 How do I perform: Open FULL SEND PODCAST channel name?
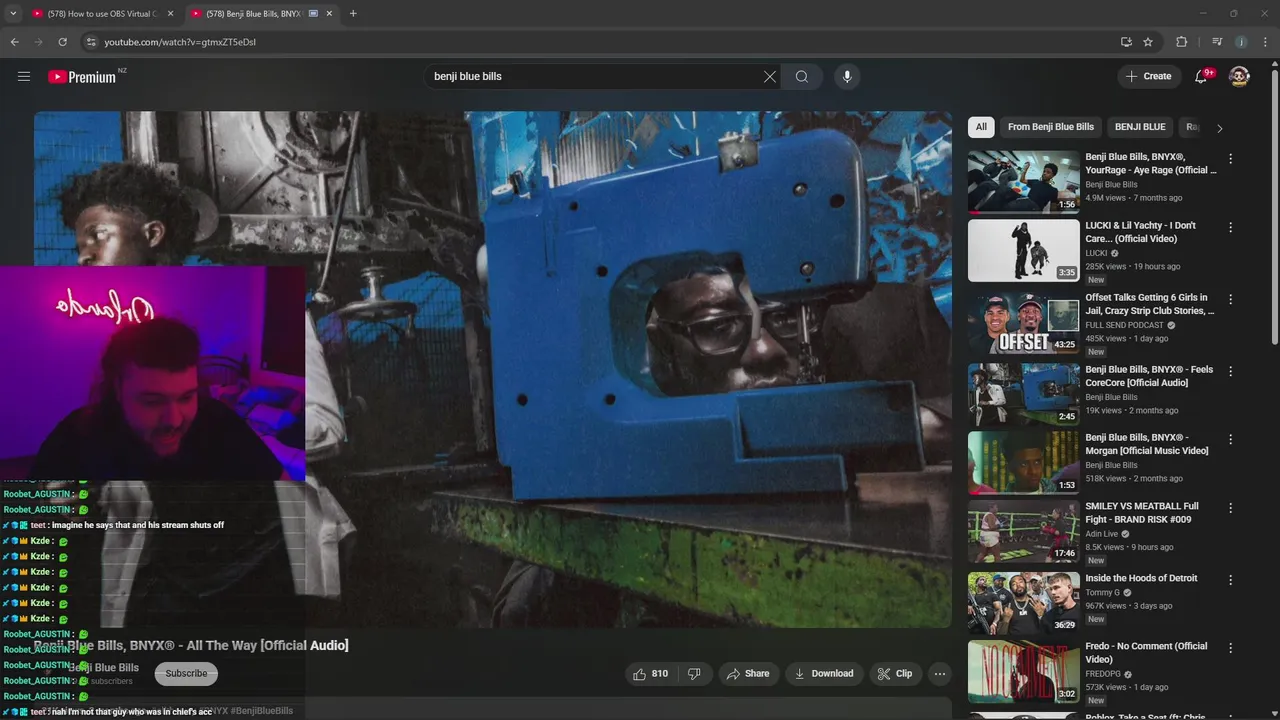[x=1125, y=325]
